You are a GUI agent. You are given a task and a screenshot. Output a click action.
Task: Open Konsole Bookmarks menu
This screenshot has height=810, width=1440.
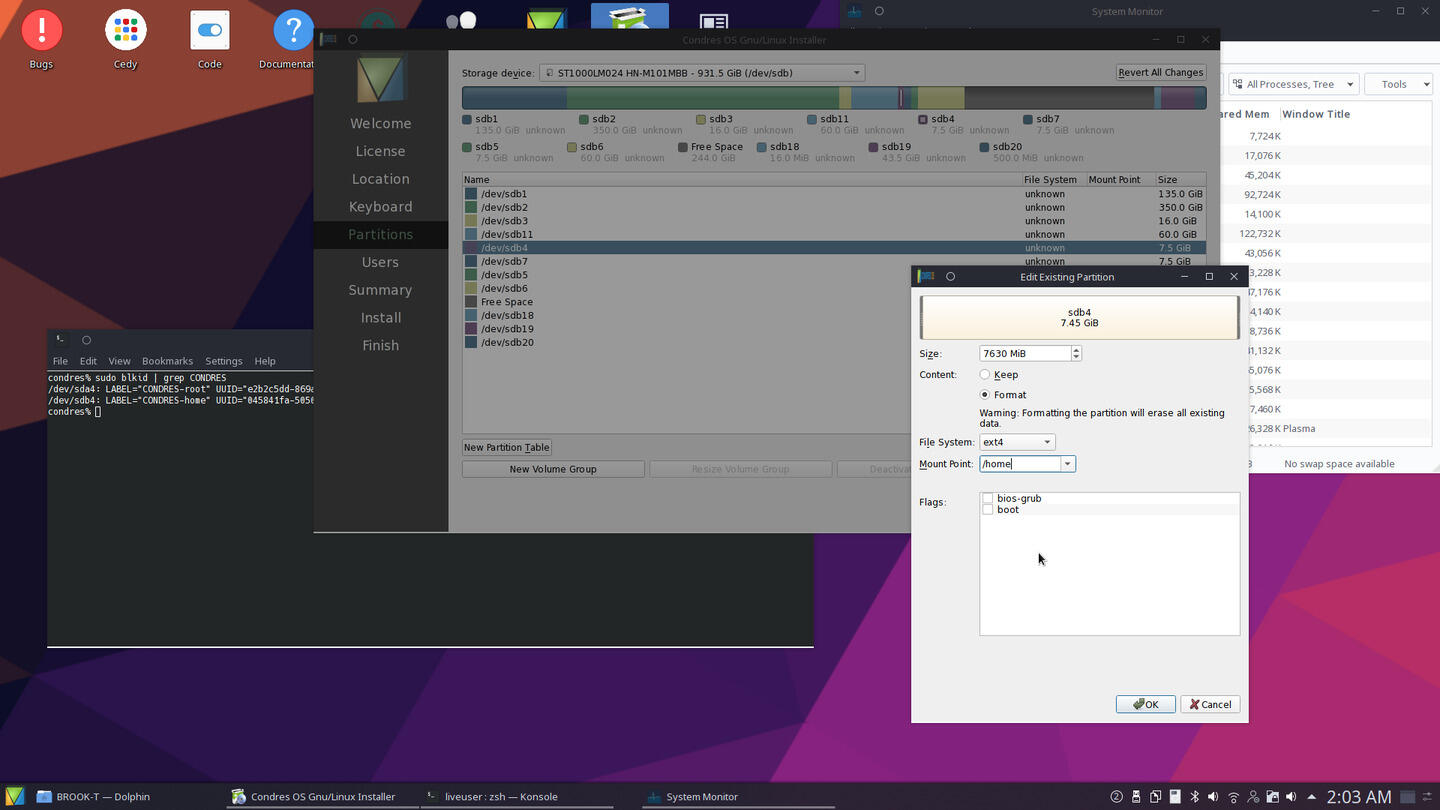[x=167, y=361]
